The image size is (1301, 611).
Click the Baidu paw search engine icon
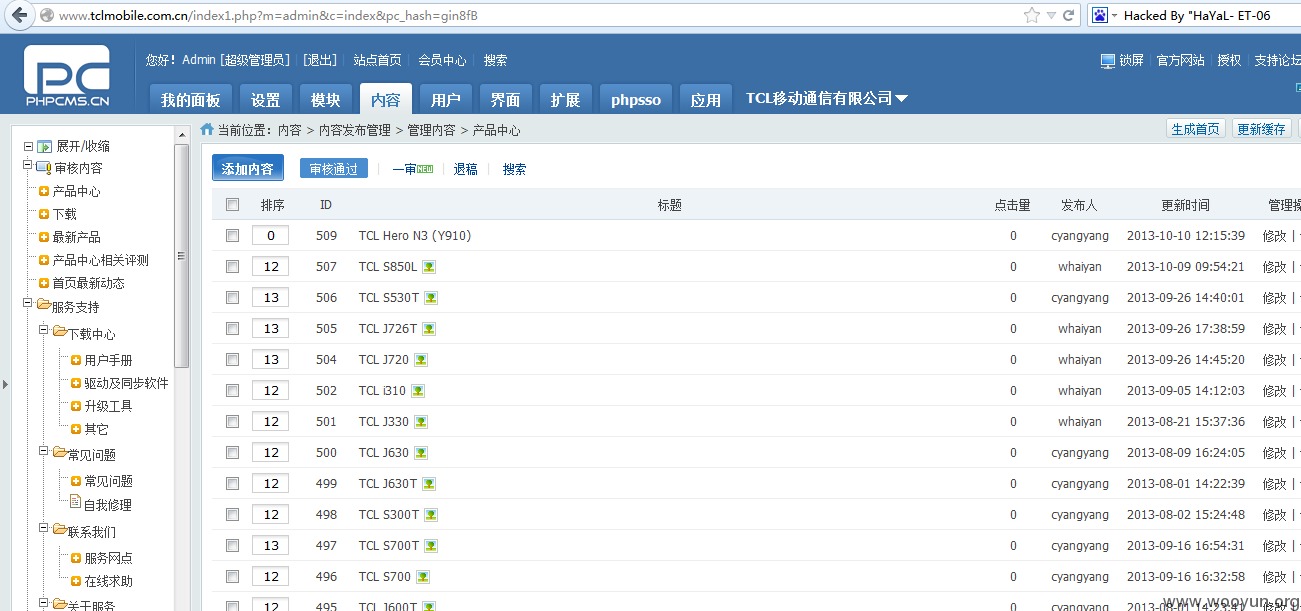point(1099,15)
